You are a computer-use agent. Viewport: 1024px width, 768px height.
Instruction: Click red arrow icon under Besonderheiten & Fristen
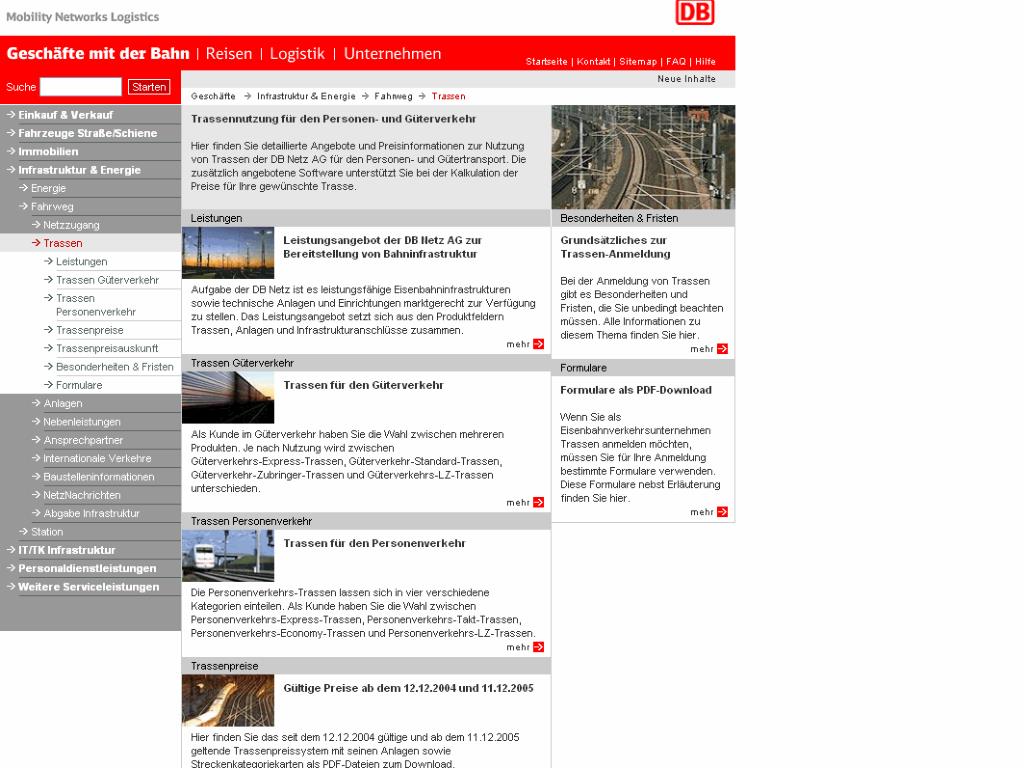coord(722,349)
